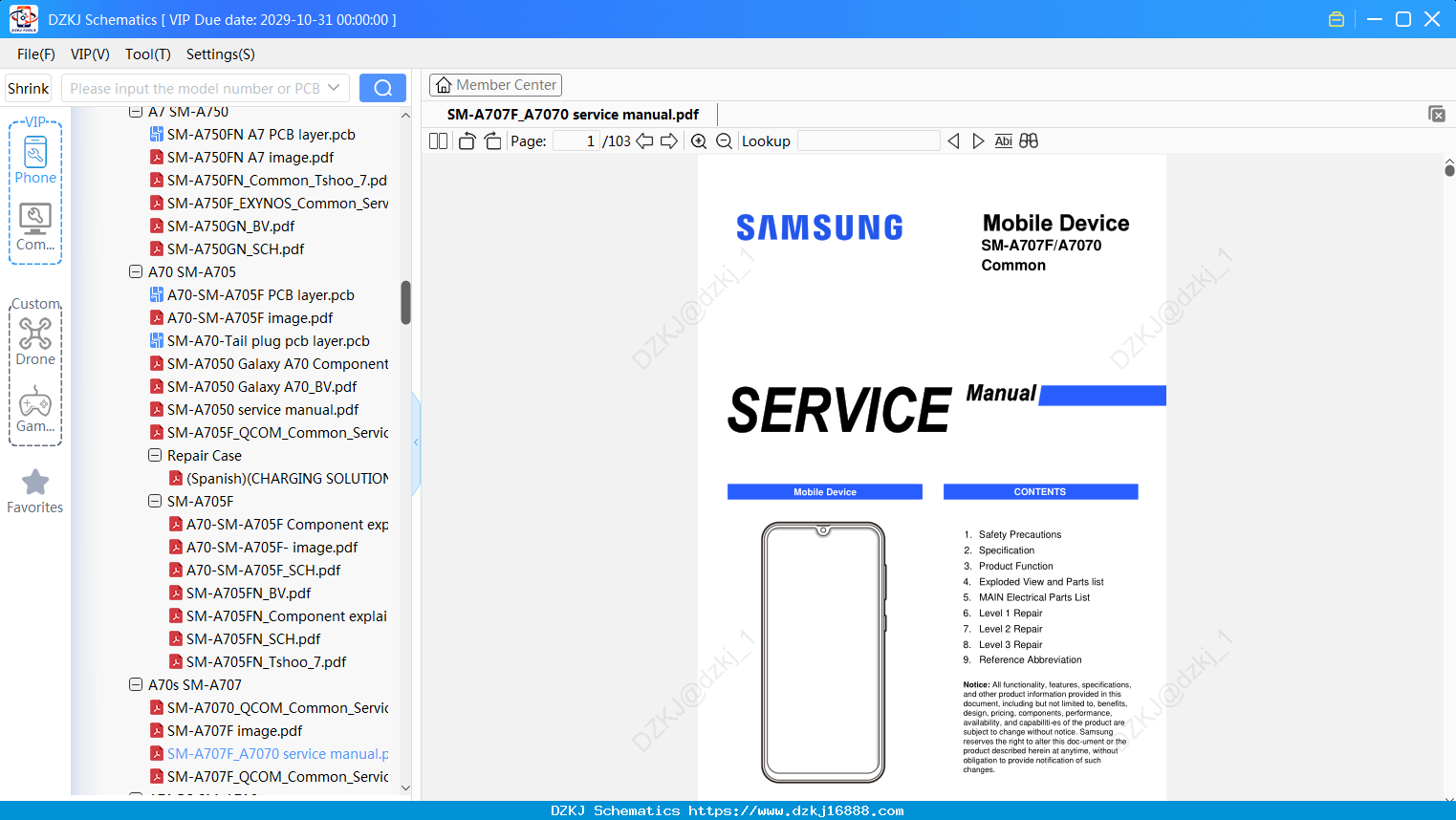The image size is (1456, 820).
Task: Toggle two-page view icon in PDF toolbar
Action: click(x=439, y=141)
